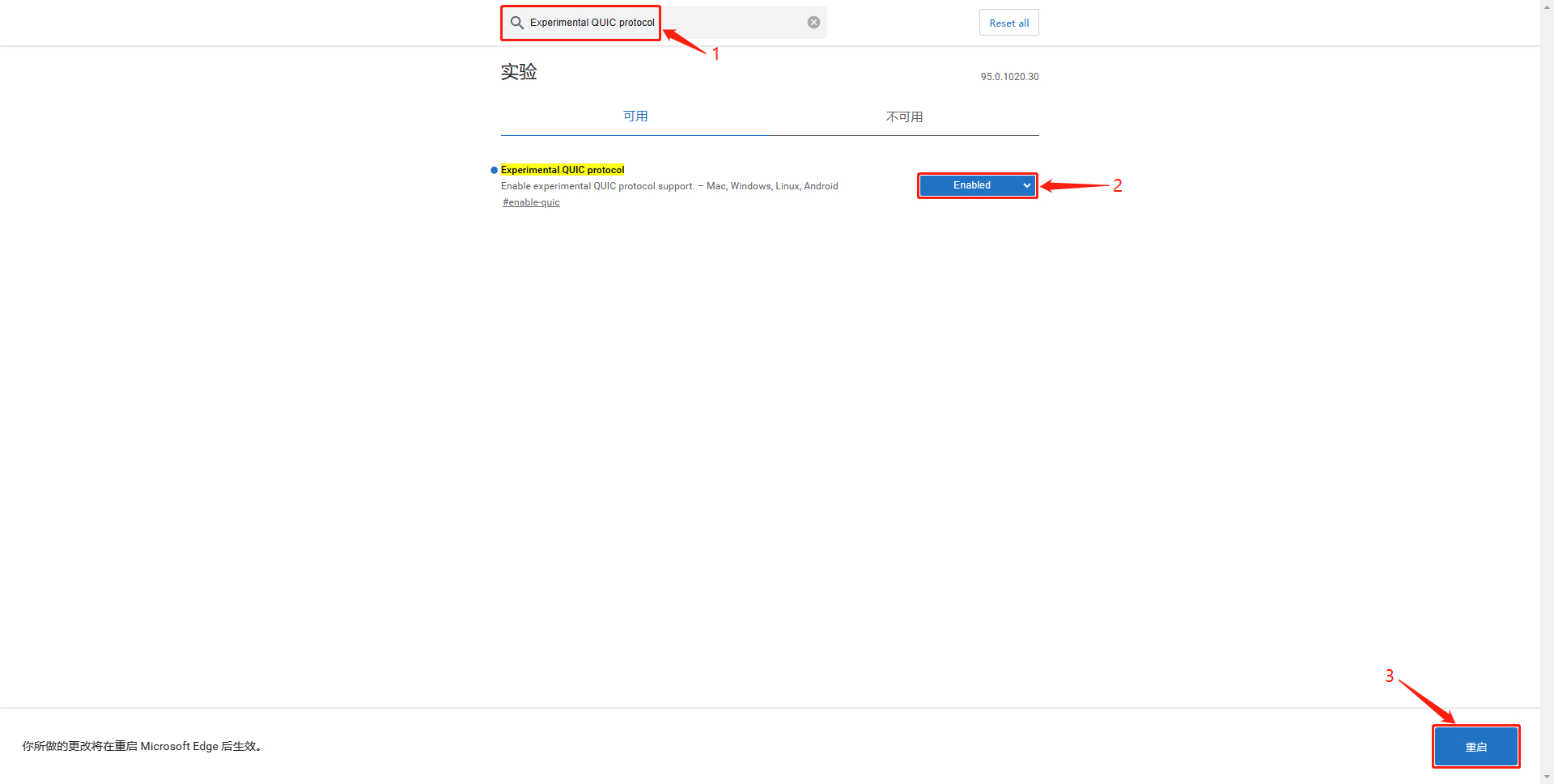Click the restart Microsoft Edge notice text
The height and width of the screenshot is (784, 1554).
click(x=142, y=746)
